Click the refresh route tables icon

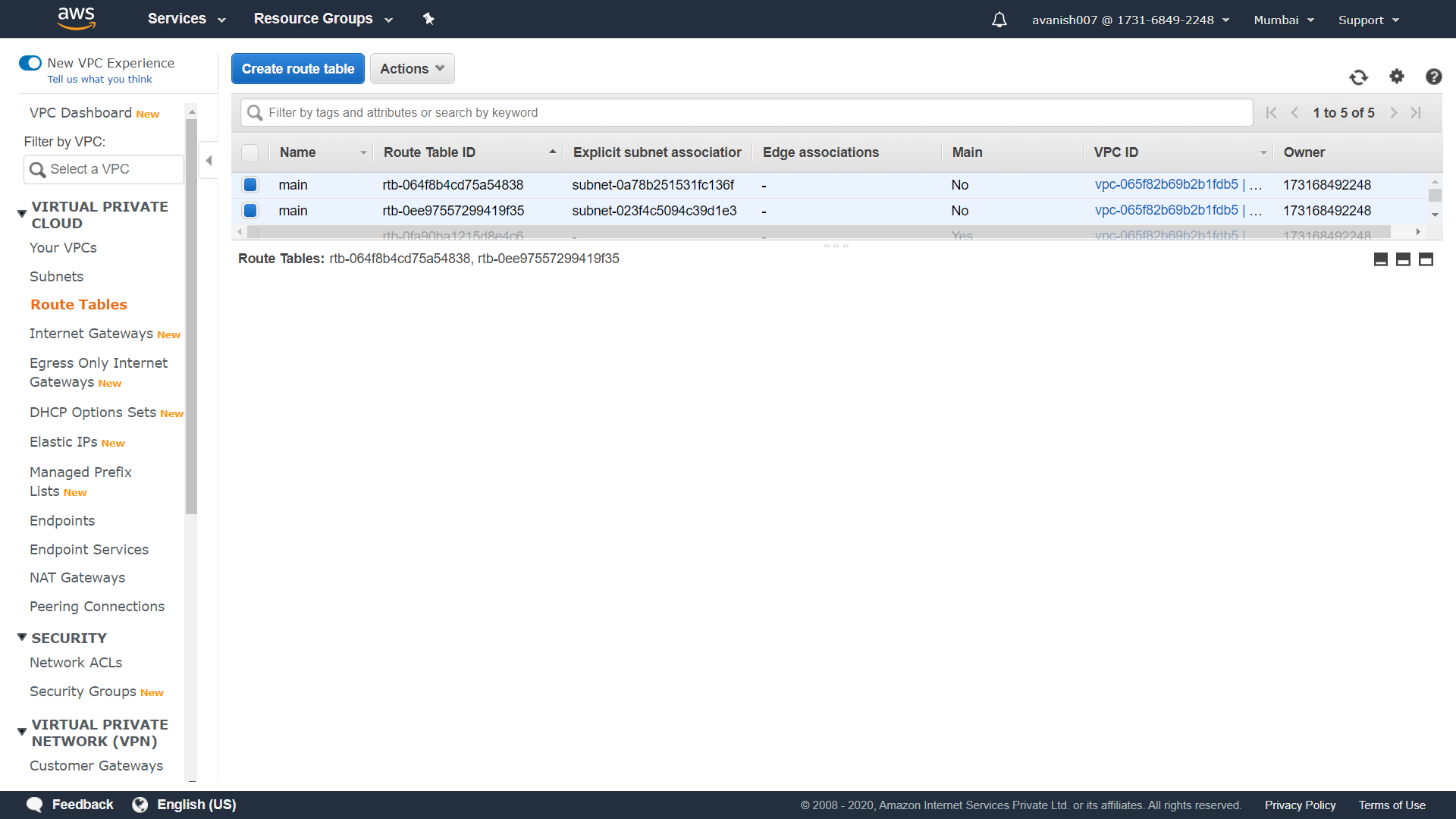1358,77
